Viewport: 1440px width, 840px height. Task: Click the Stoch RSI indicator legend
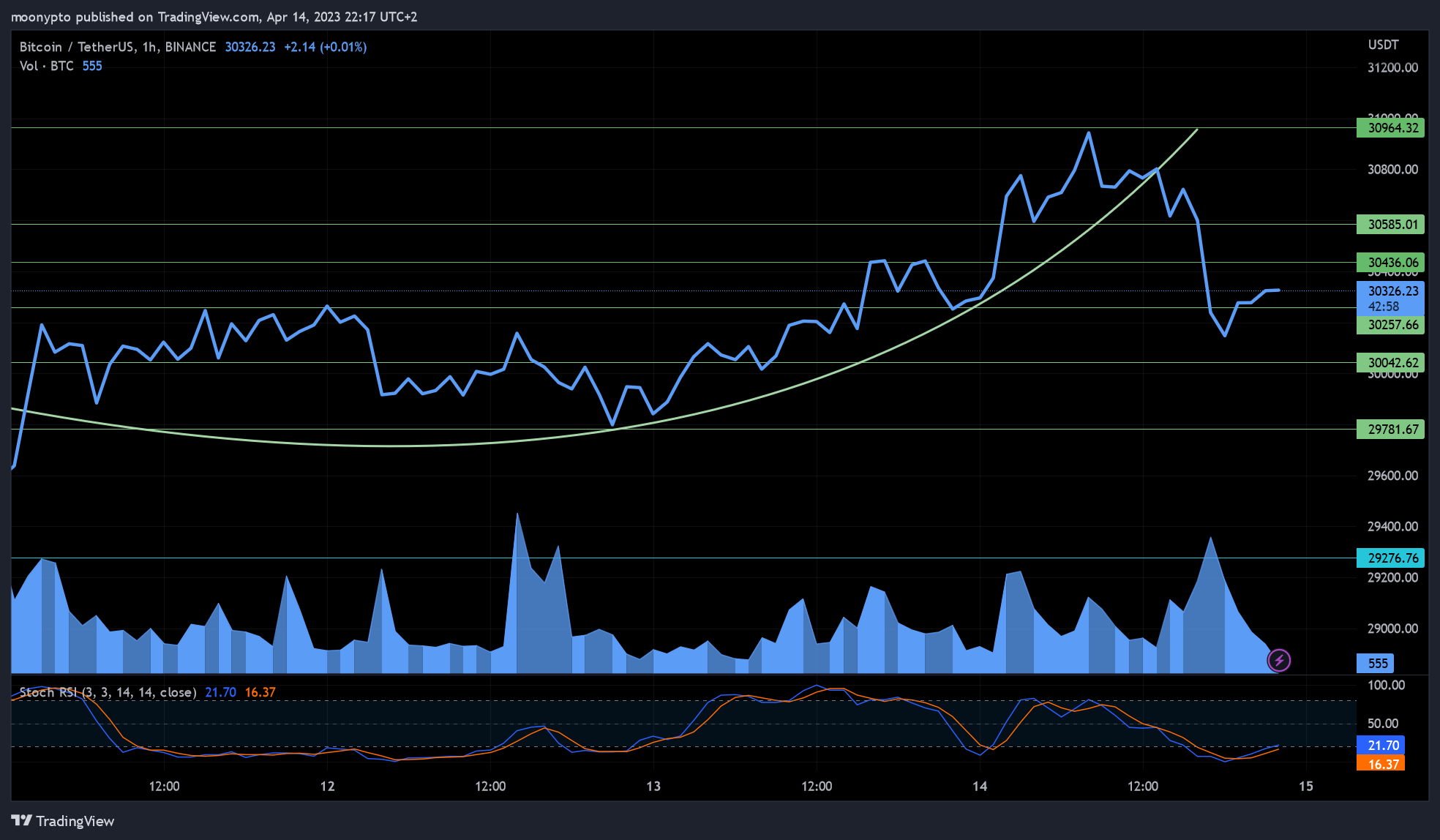108,692
